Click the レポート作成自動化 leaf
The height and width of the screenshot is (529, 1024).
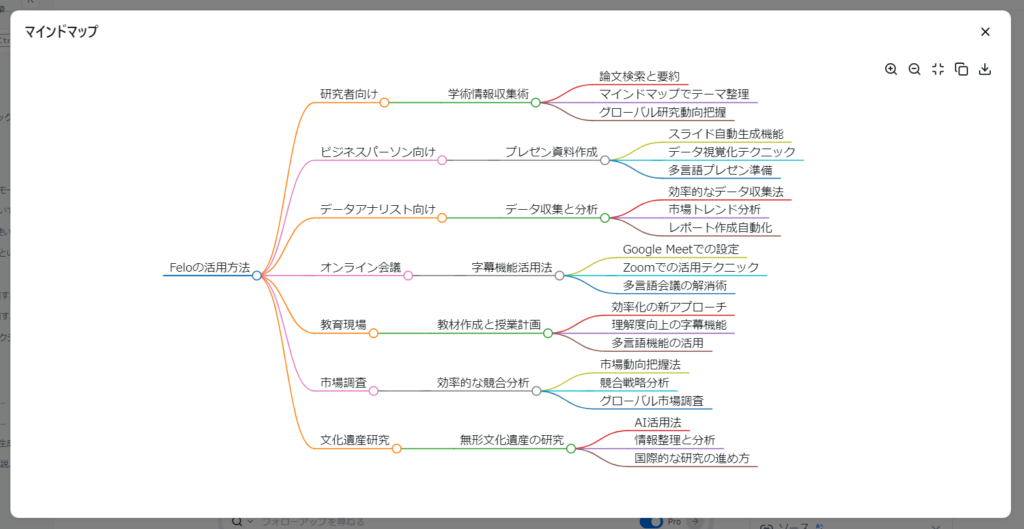coord(720,227)
